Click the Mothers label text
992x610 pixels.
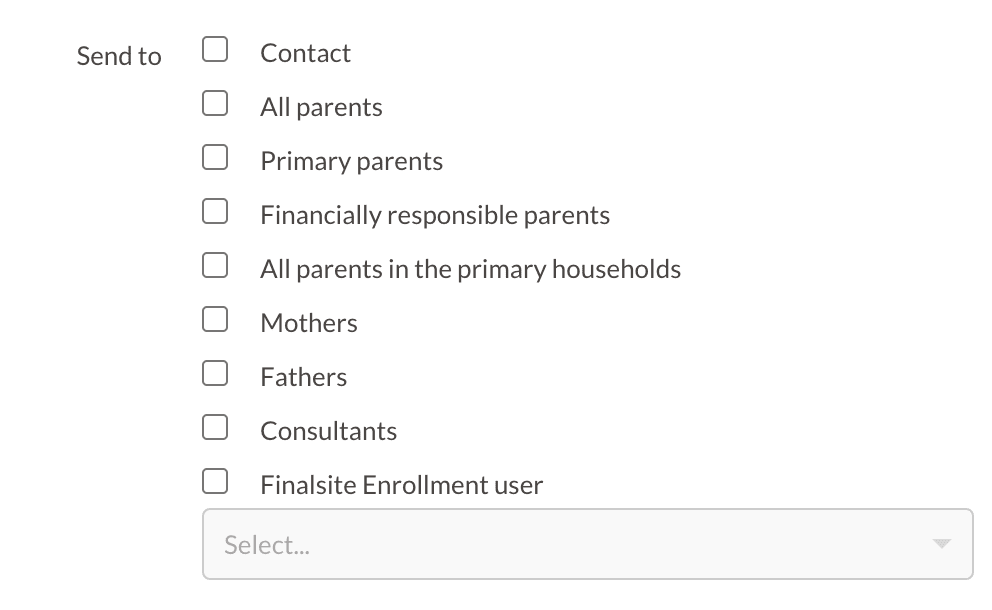click(308, 323)
